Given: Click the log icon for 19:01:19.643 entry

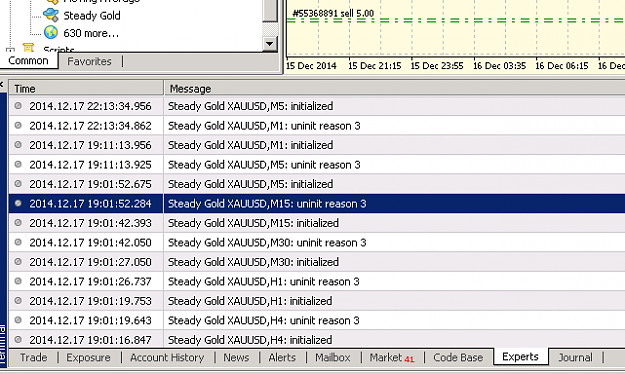Looking at the screenshot, I should (x=18, y=320).
